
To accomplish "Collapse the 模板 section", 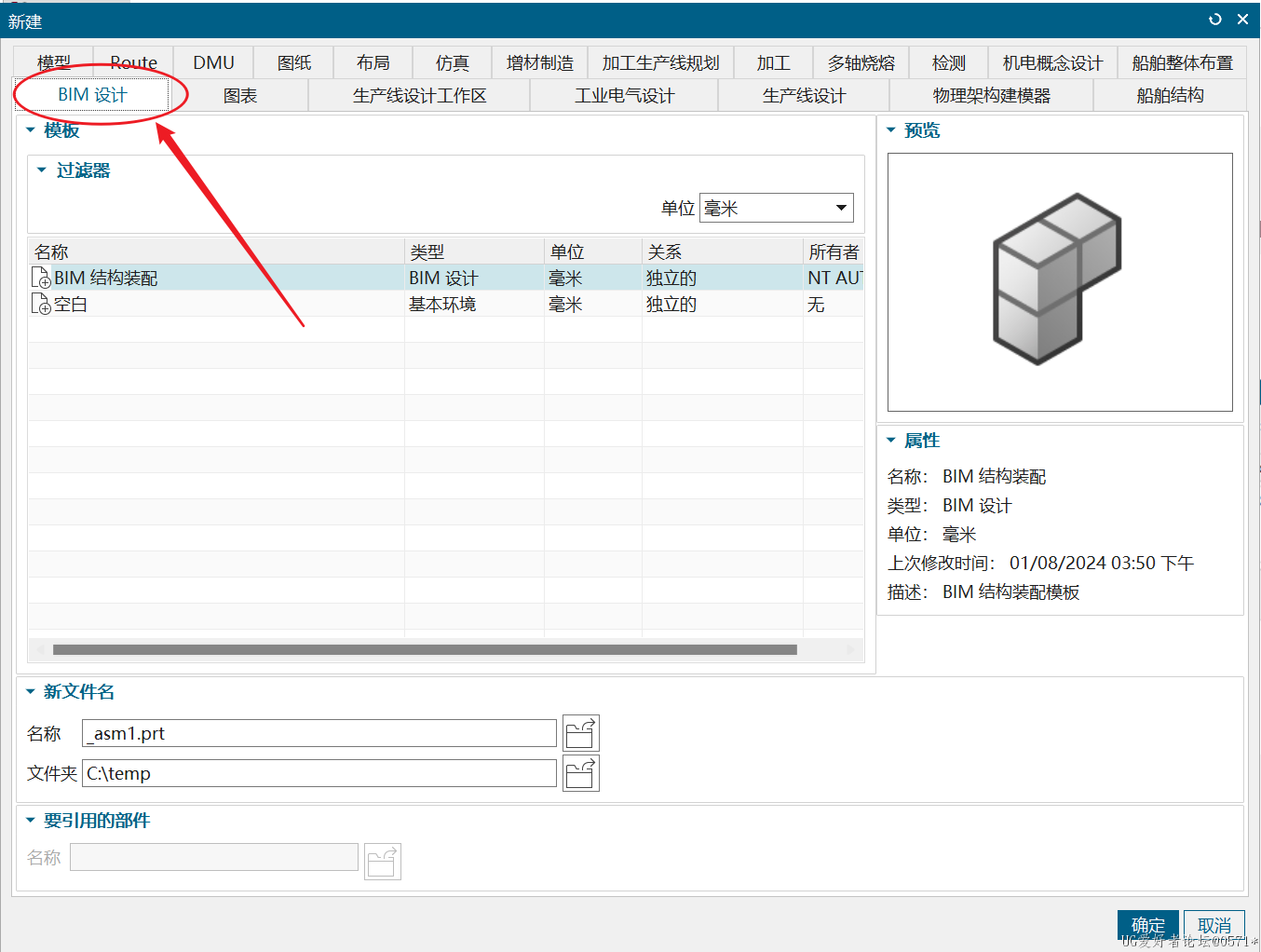I will pyautogui.click(x=31, y=130).
